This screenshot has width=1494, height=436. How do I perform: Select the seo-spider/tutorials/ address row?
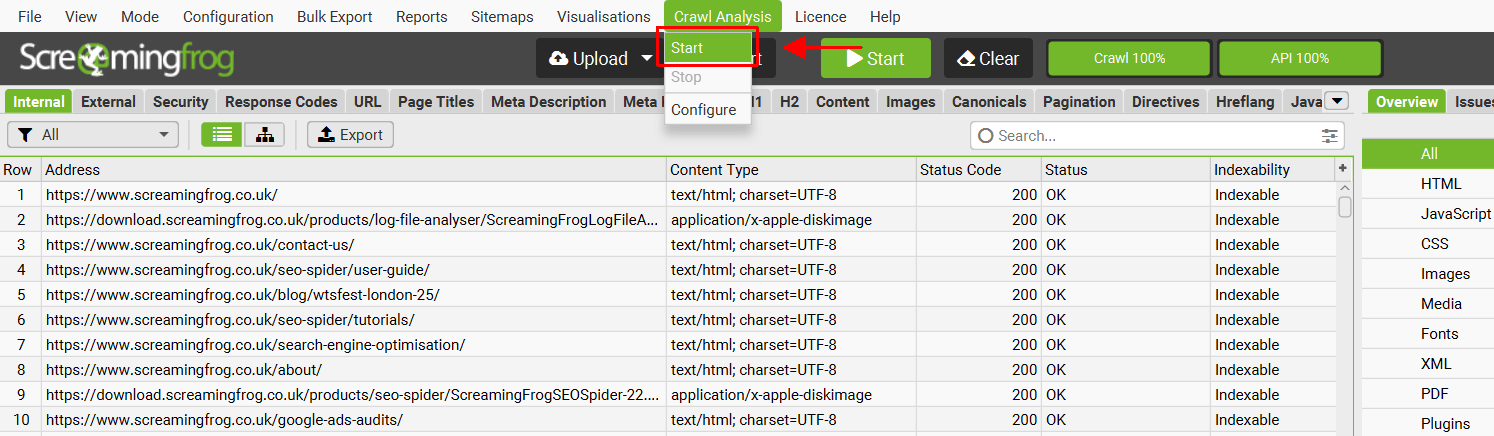pyautogui.click(x=668, y=320)
